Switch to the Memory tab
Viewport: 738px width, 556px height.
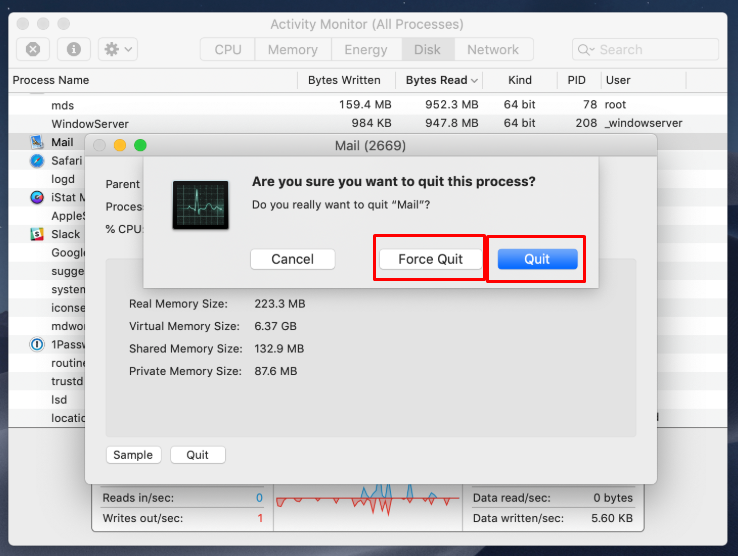click(293, 49)
